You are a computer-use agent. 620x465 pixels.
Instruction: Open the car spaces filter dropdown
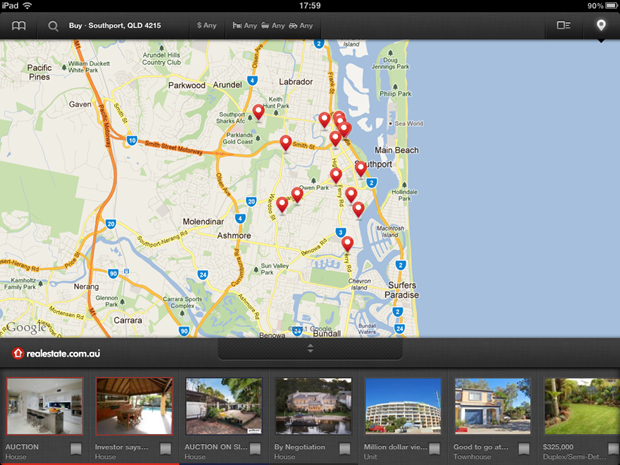(x=300, y=25)
